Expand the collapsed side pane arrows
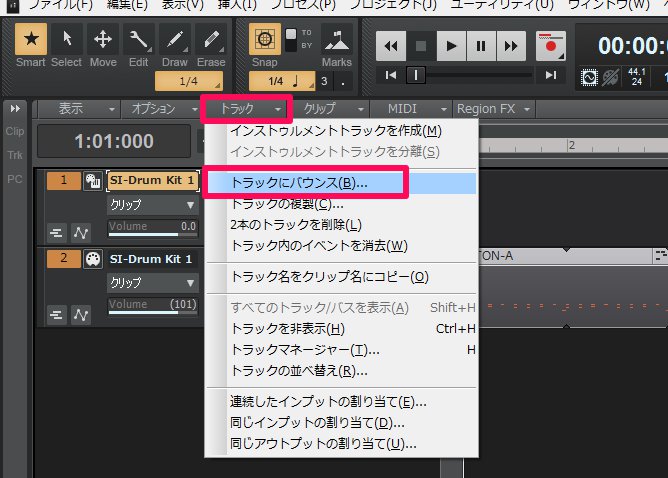The height and width of the screenshot is (478, 668). point(15,109)
